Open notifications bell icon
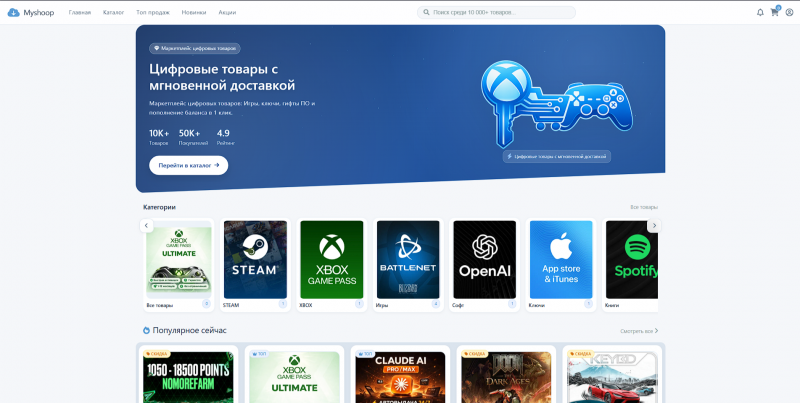This screenshot has height=403, width=800. [x=760, y=12]
